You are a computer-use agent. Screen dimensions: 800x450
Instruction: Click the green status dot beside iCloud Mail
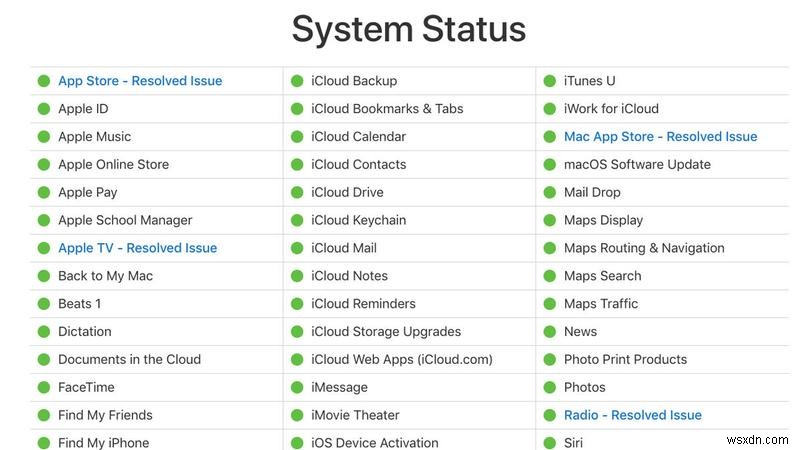click(297, 248)
